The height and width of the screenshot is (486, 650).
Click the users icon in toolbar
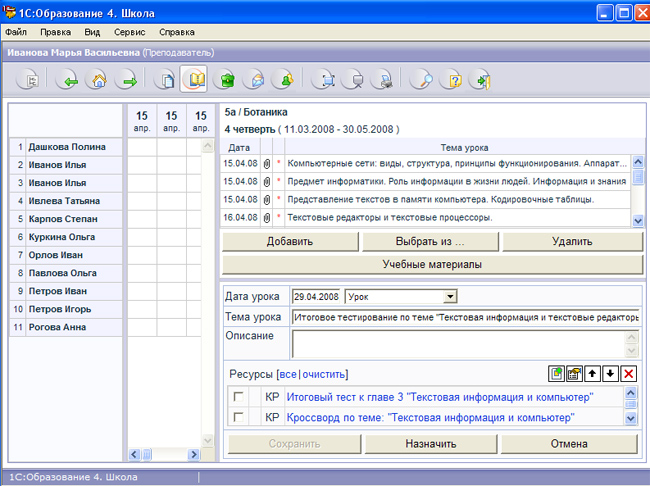[x=284, y=80]
